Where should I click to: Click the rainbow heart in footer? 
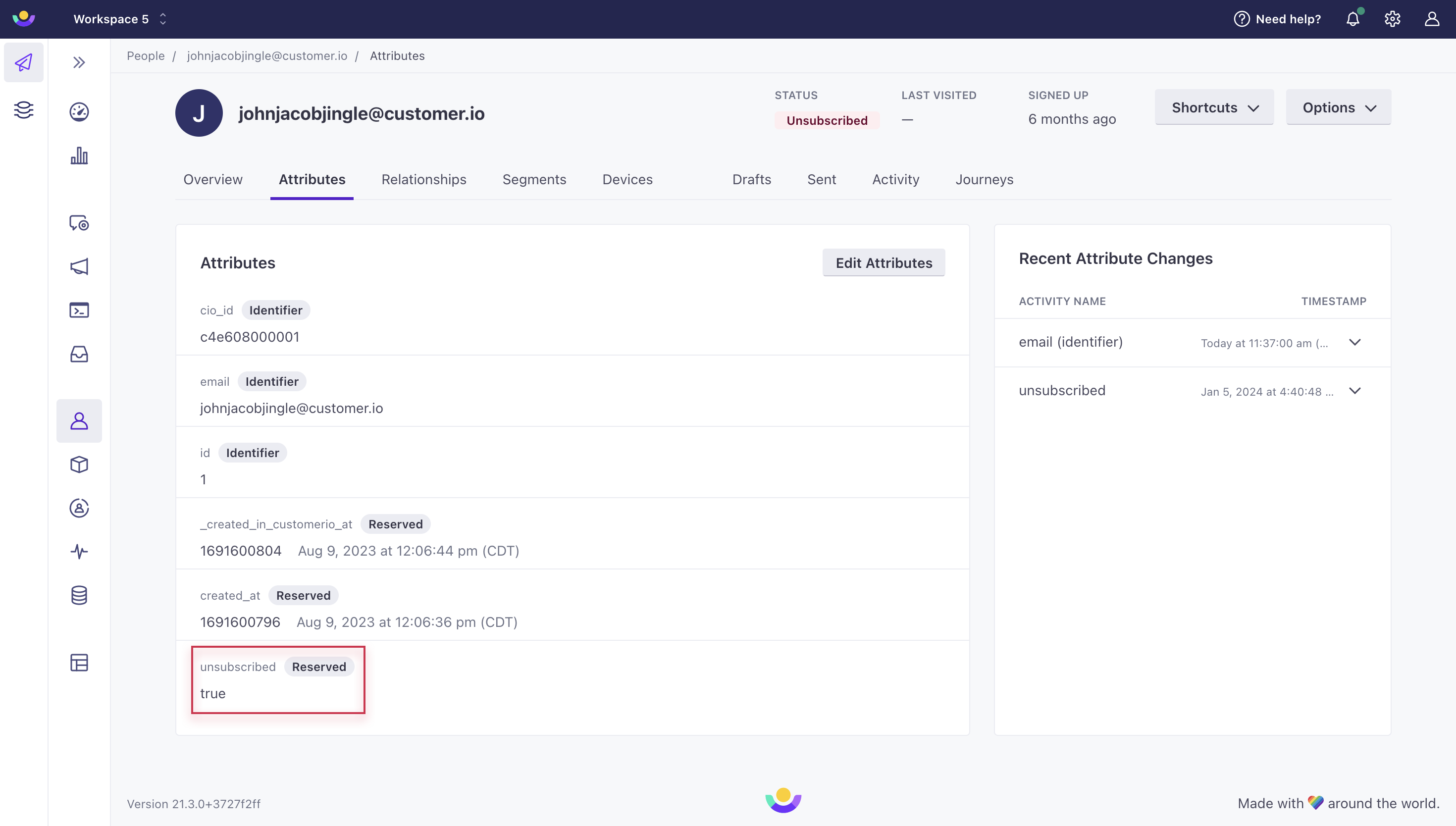(1315, 802)
